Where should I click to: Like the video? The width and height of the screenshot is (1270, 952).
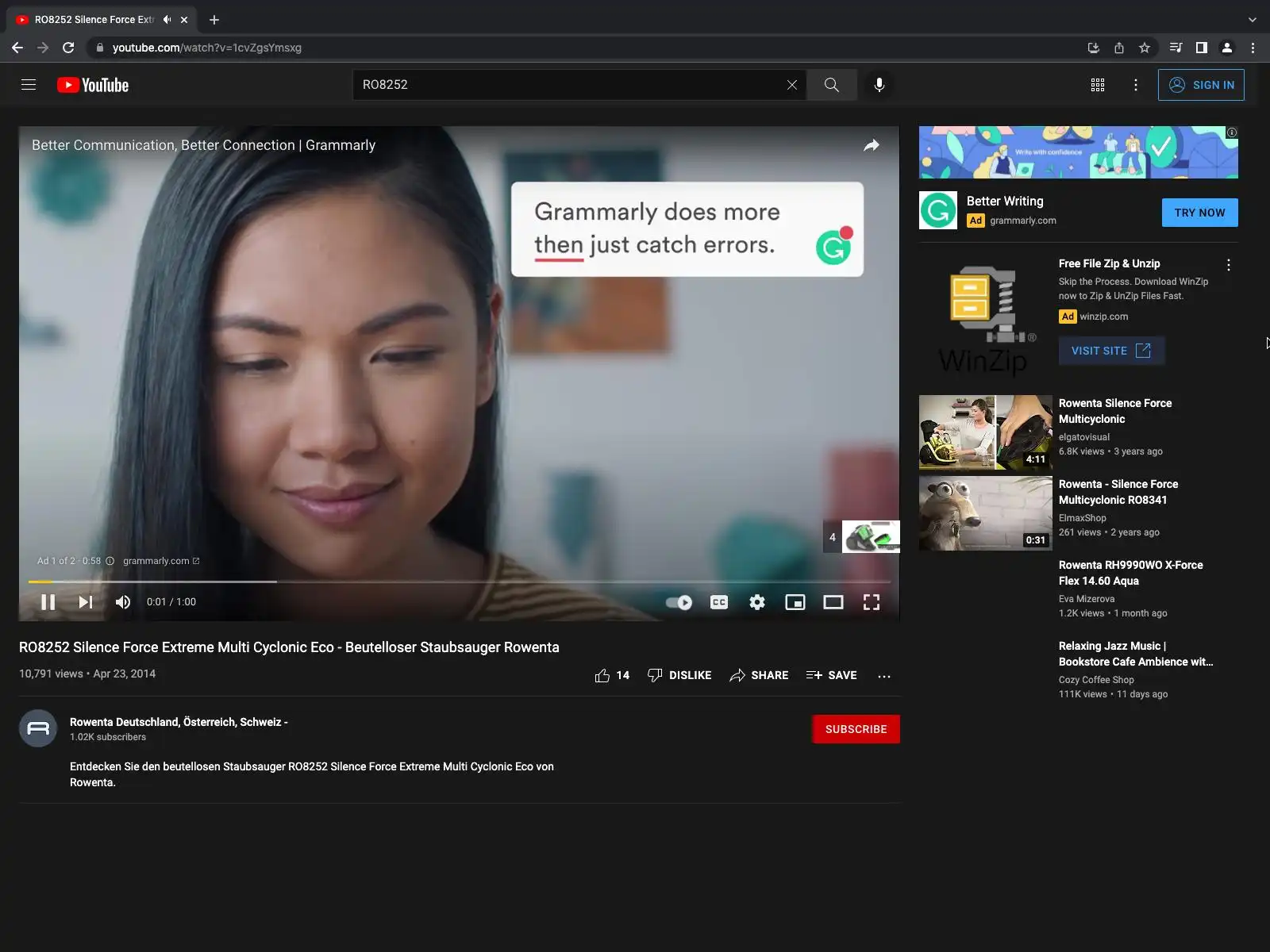pyautogui.click(x=611, y=675)
